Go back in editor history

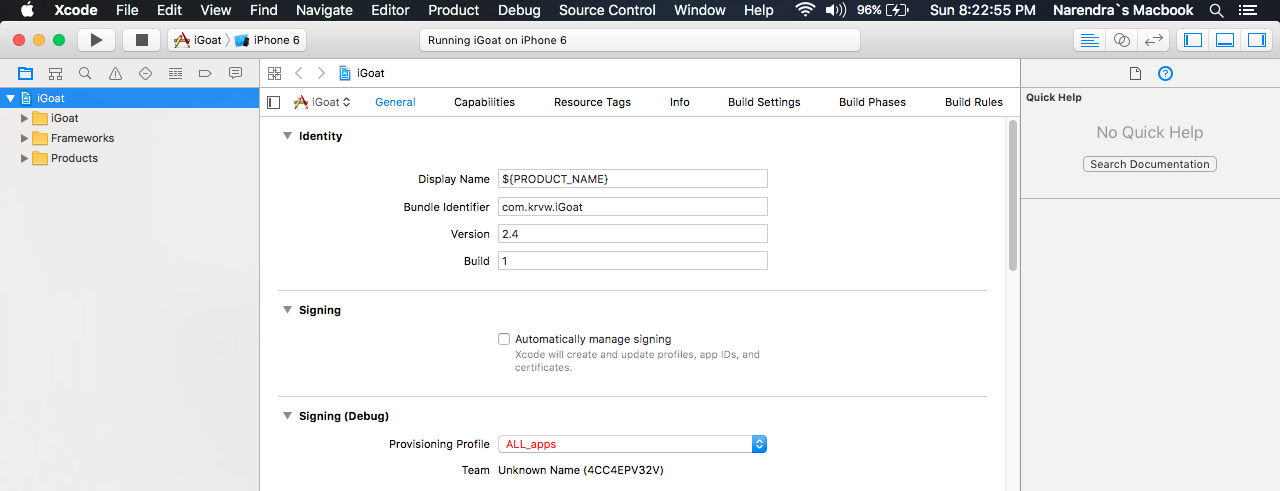coord(298,73)
